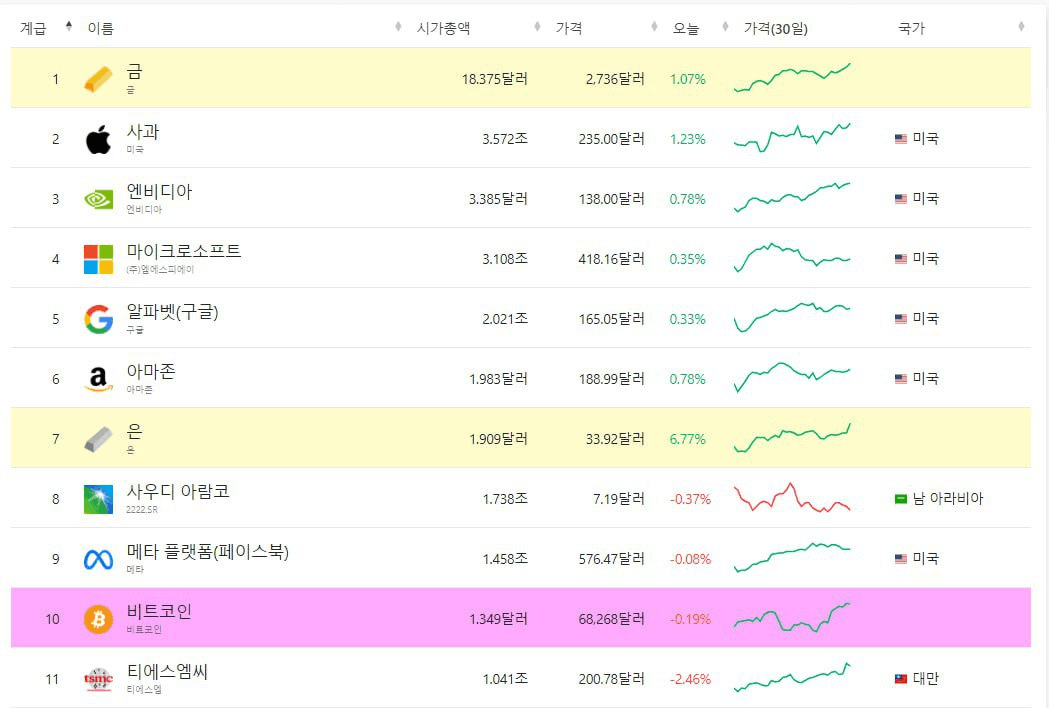Sort using arrow after 시가총액 column
This screenshot has width=1049, height=708.
pos(537,27)
